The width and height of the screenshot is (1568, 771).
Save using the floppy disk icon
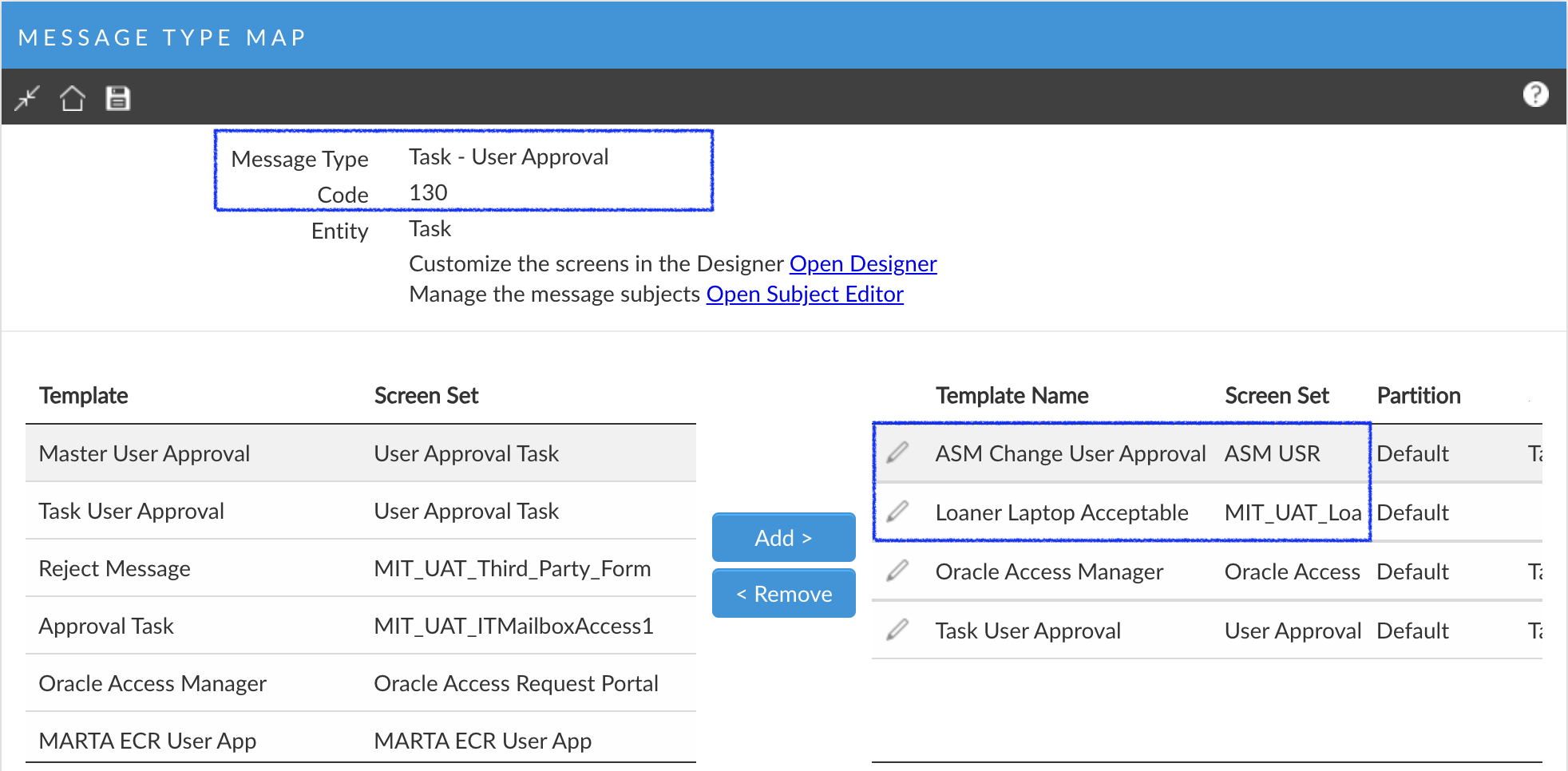[118, 98]
